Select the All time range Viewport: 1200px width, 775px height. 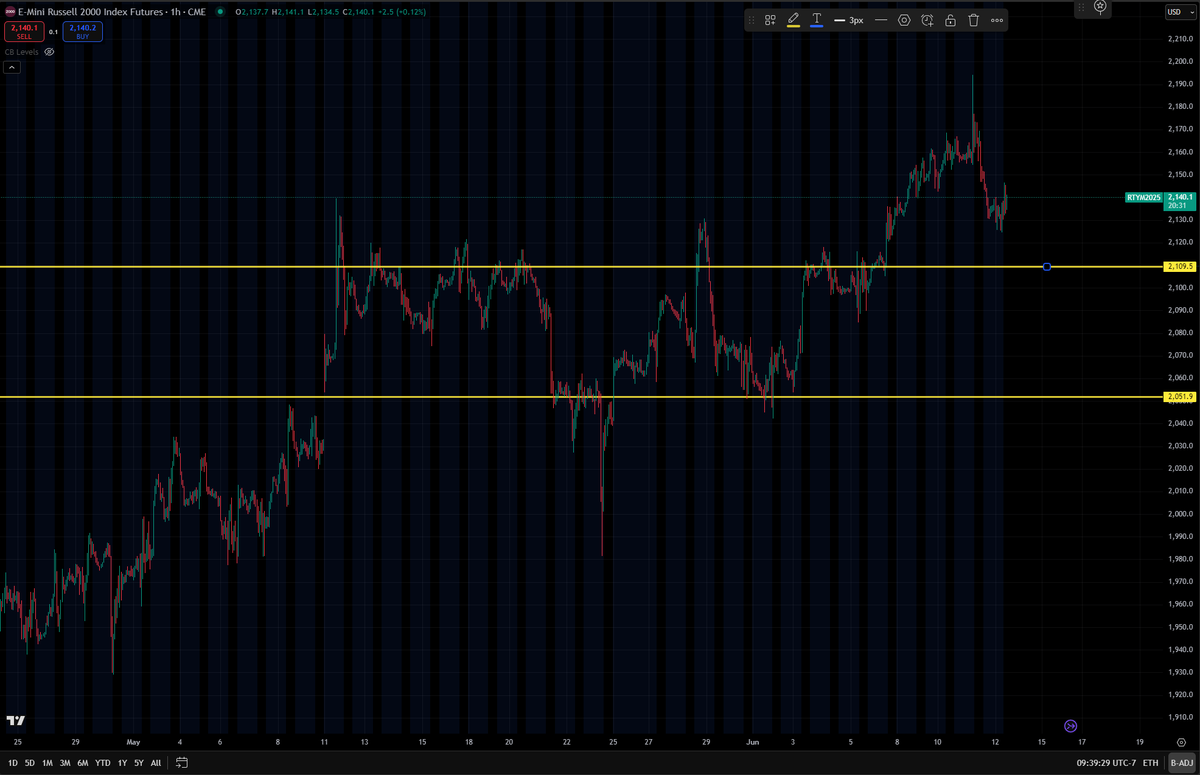pos(155,762)
